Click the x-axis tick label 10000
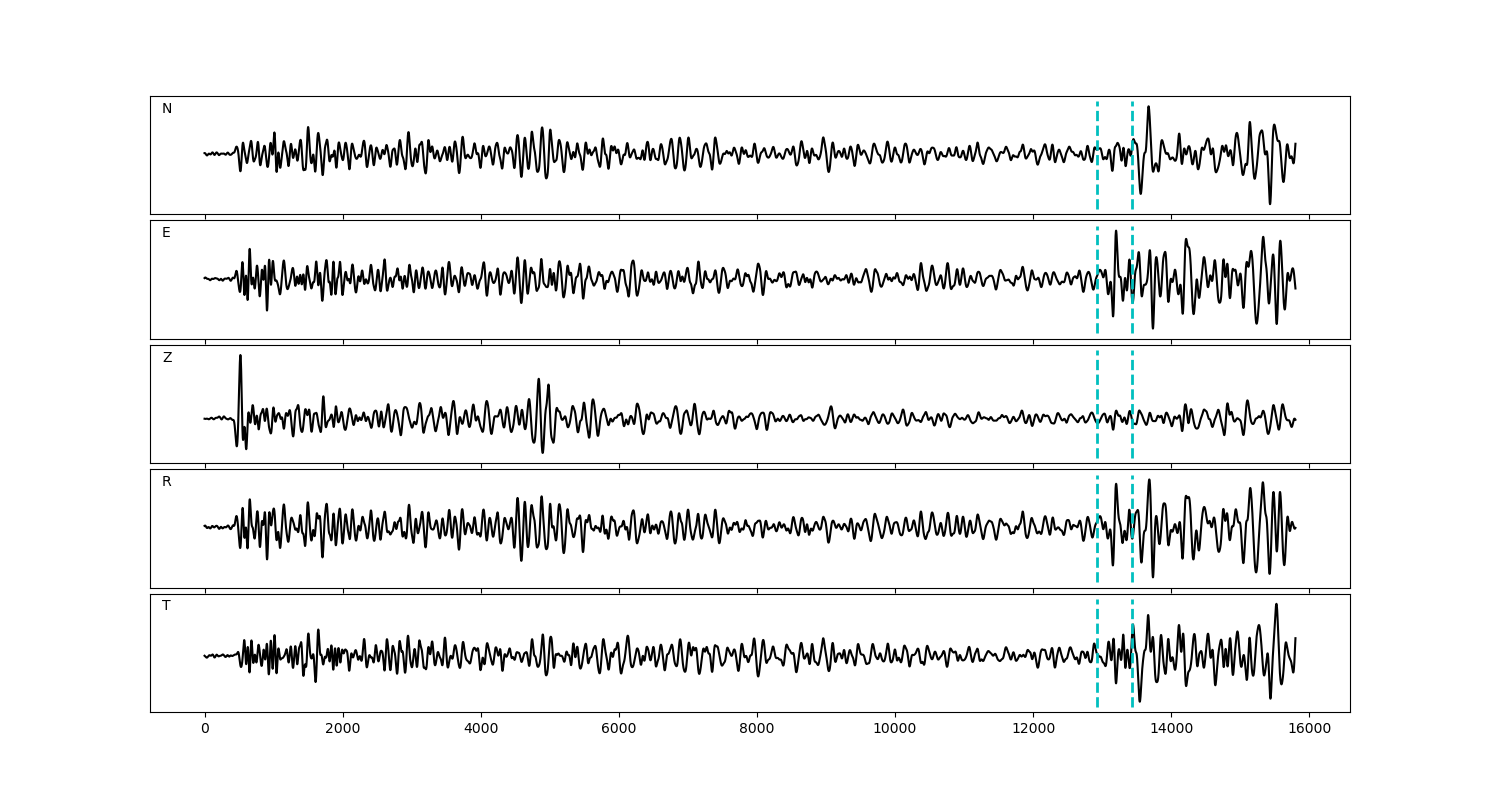Viewport: 1500px width, 800px height. (x=895, y=730)
